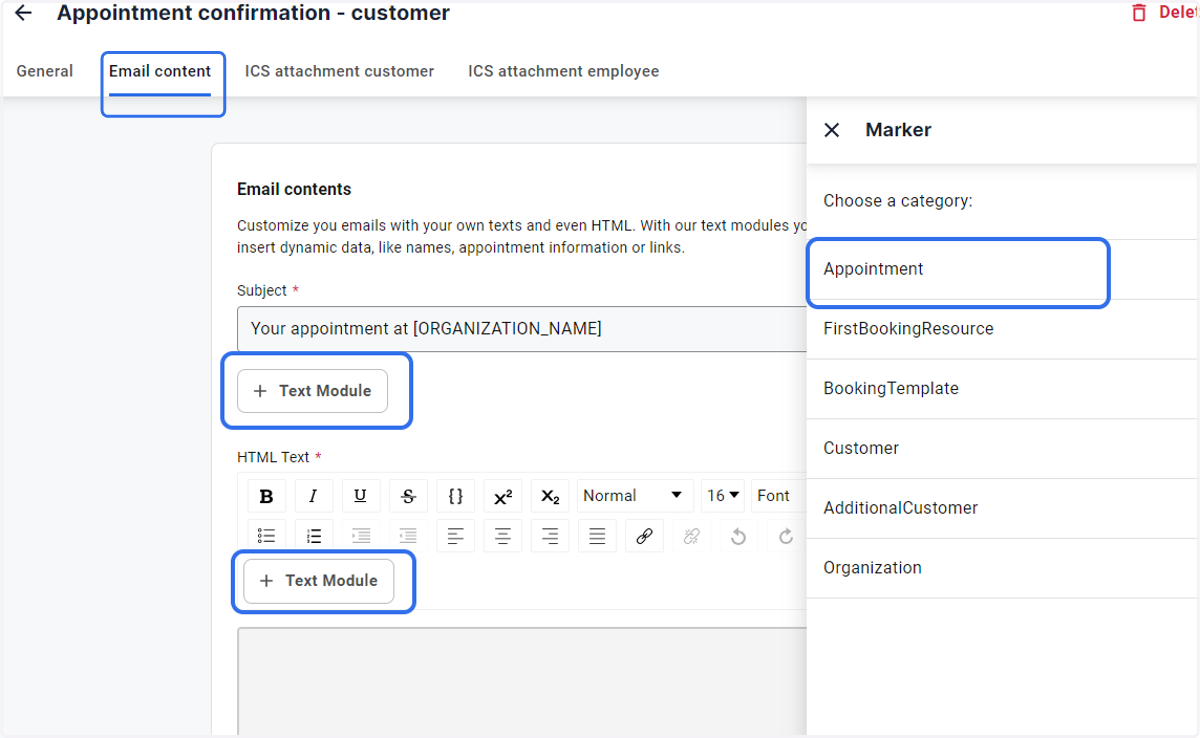Click into the Subject input field

[x=522, y=329]
